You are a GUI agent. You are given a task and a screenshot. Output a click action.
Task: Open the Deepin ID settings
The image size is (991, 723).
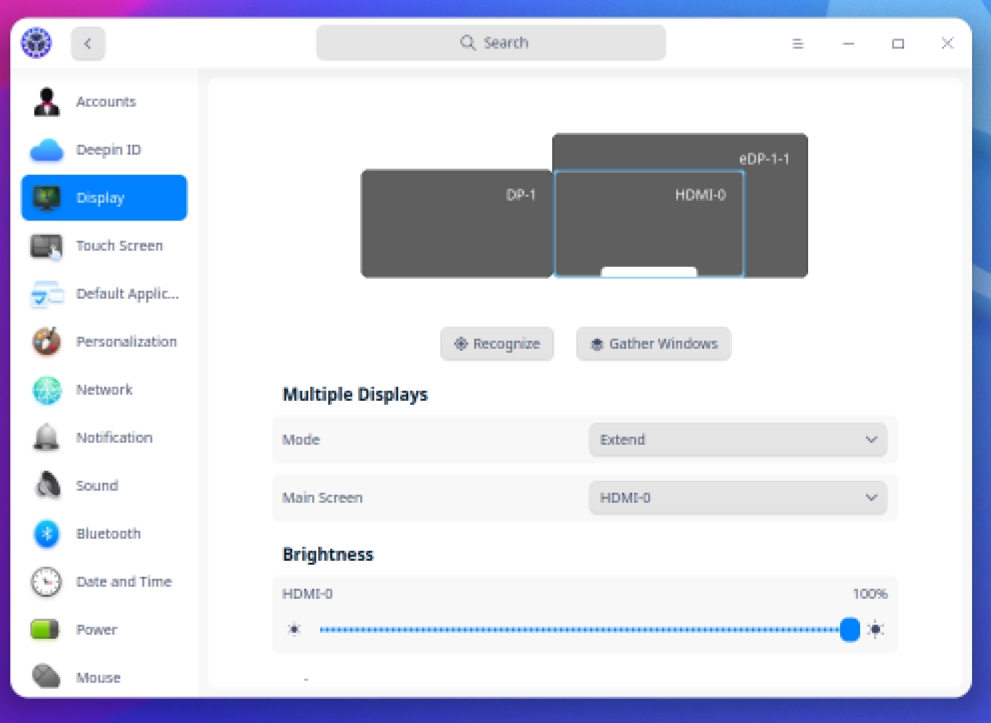point(104,150)
